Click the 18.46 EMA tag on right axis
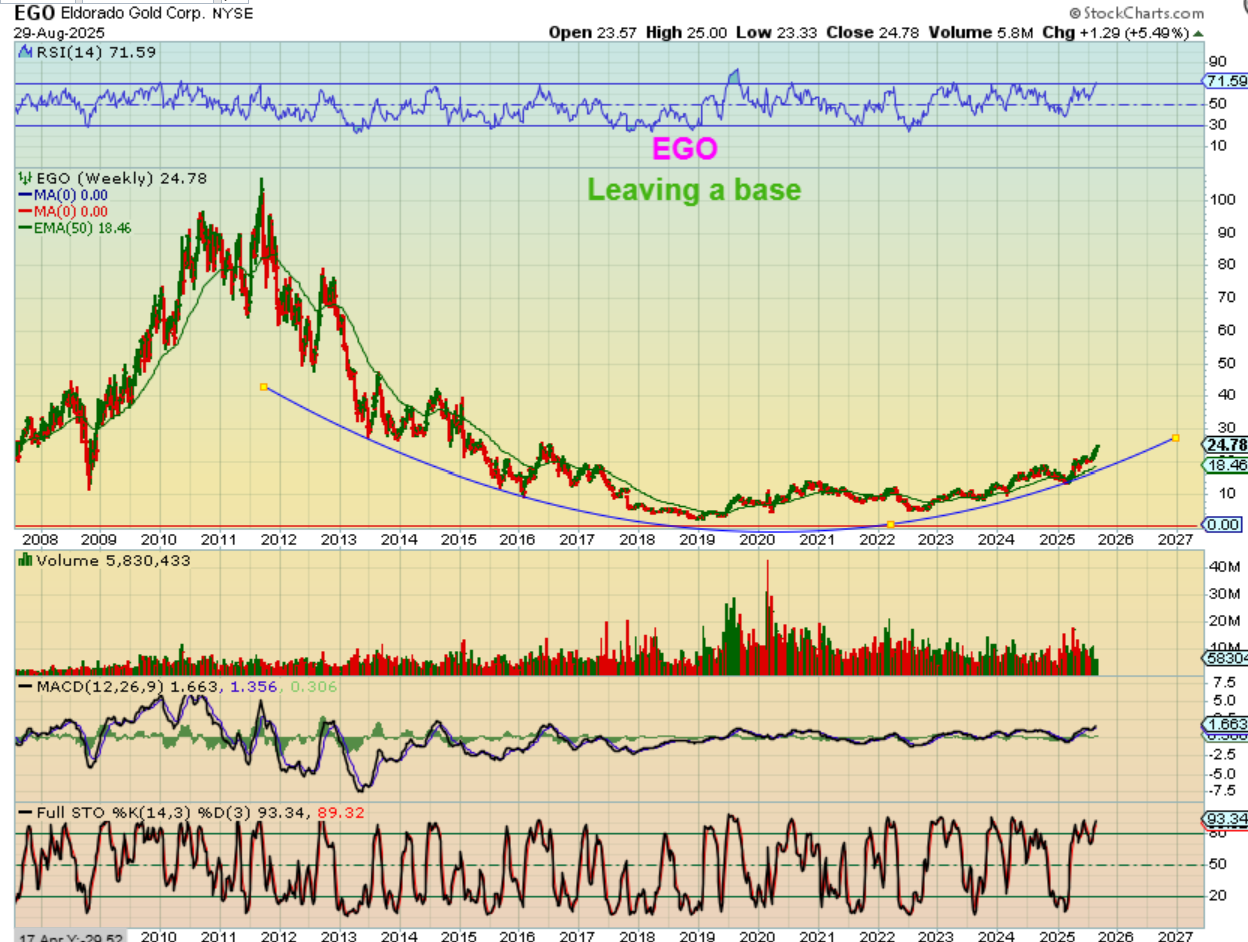This screenshot has width=1248, height=942. click(x=1226, y=465)
